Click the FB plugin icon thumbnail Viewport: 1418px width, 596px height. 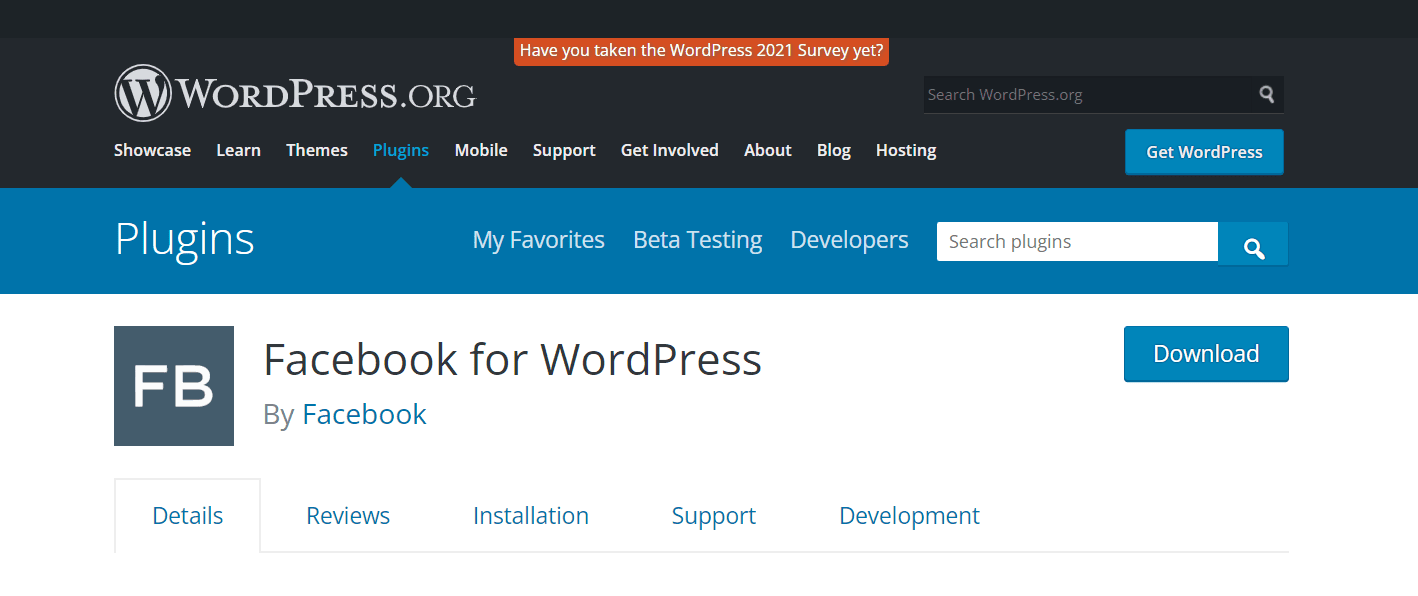(174, 386)
